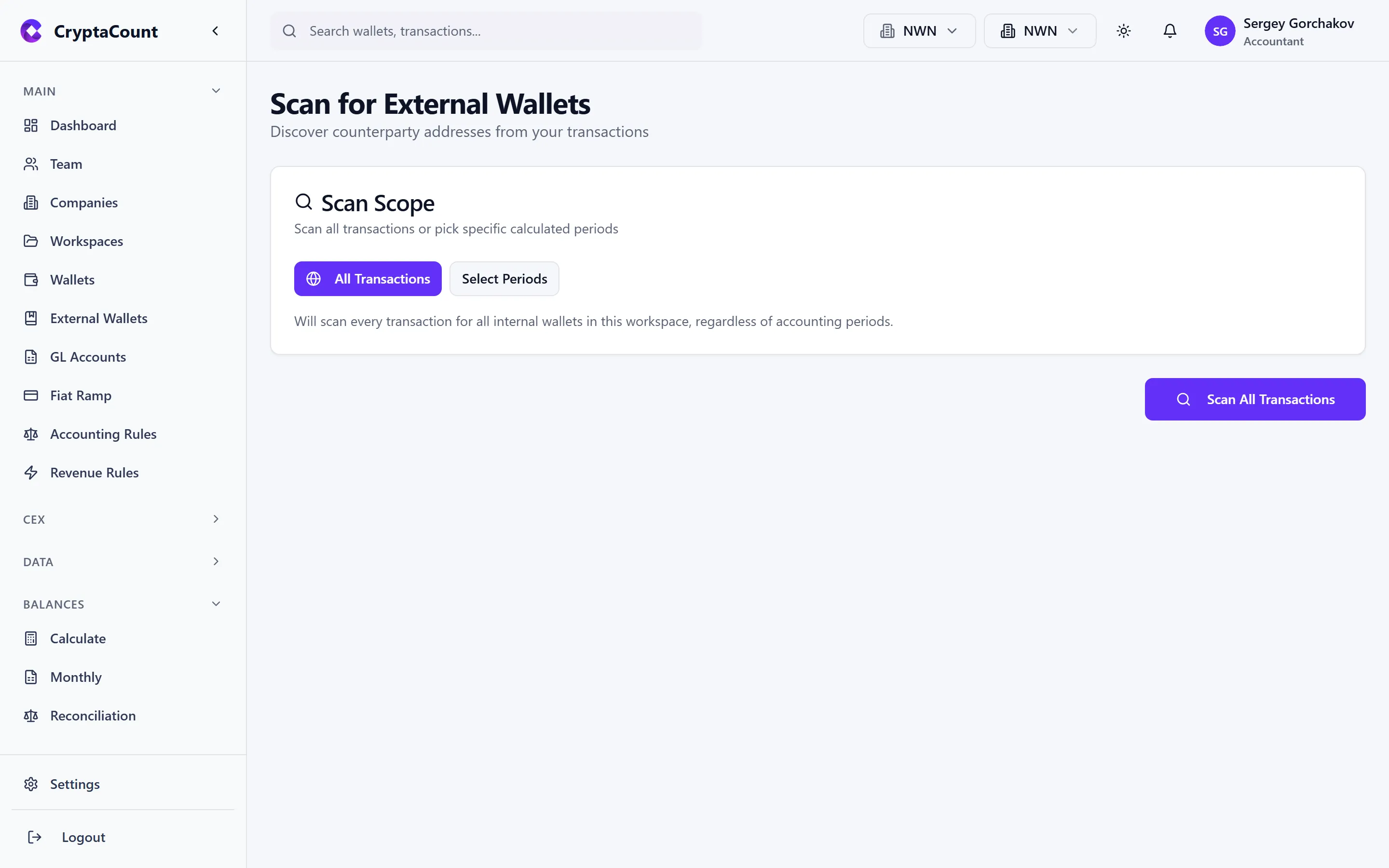Screen dimensions: 1389x868
Task: Open the Dashboard via its grid icon
Action: [31, 125]
